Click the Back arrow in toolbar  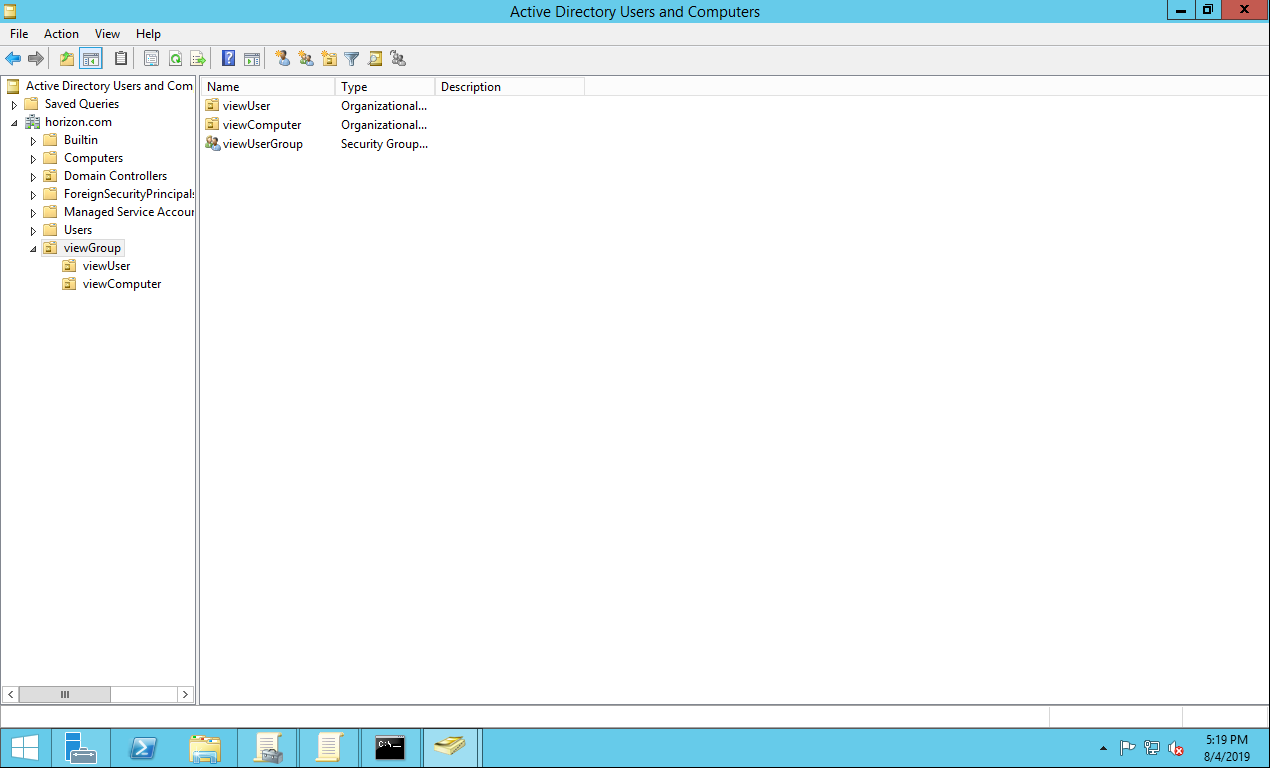pos(13,59)
